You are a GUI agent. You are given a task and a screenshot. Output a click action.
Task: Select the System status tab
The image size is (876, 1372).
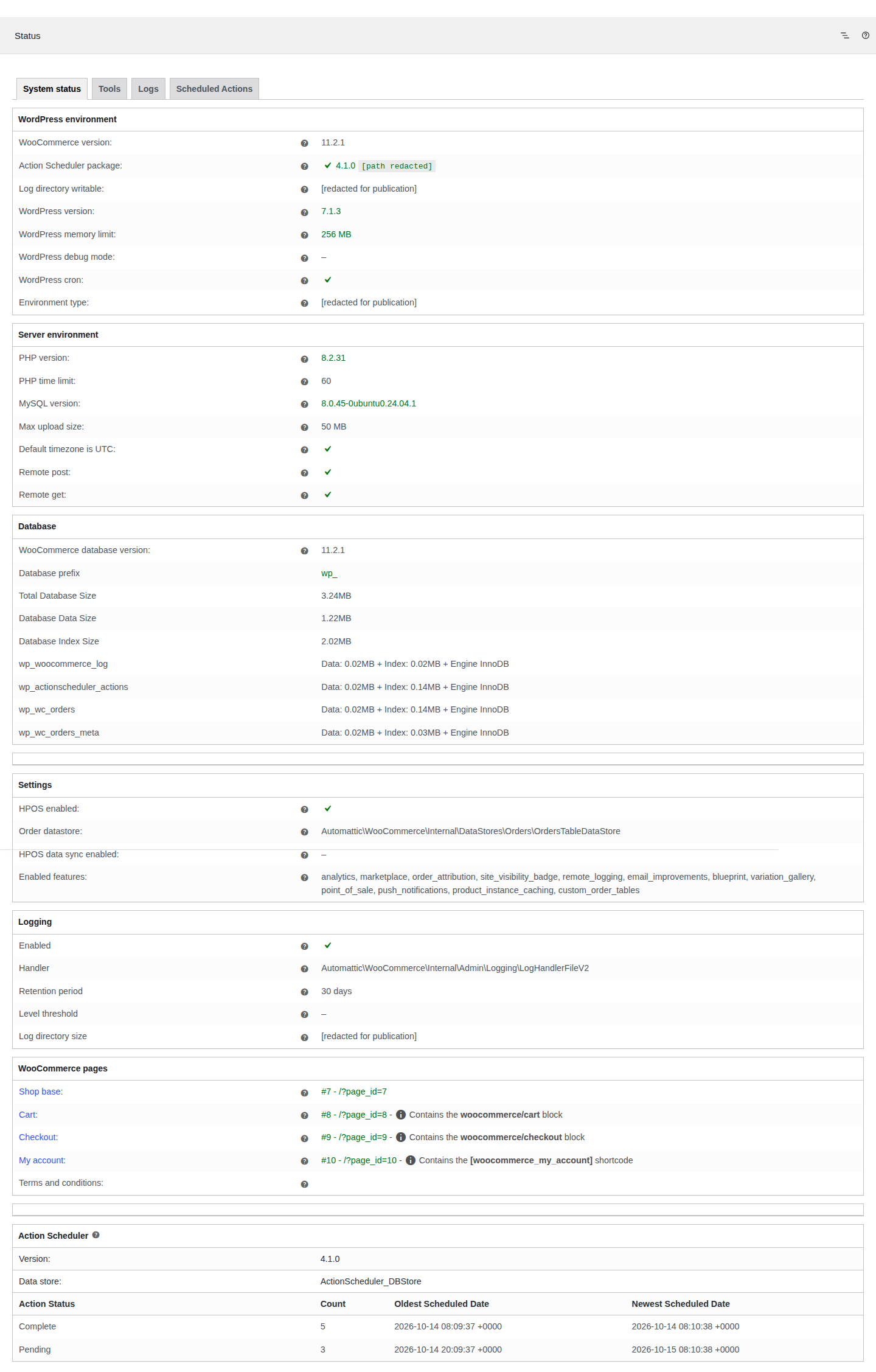tap(52, 89)
